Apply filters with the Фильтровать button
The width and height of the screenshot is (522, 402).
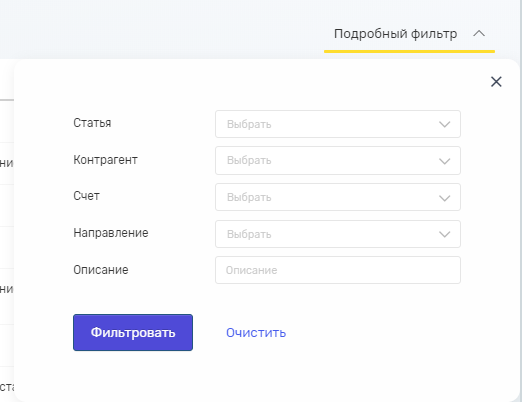(x=133, y=332)
